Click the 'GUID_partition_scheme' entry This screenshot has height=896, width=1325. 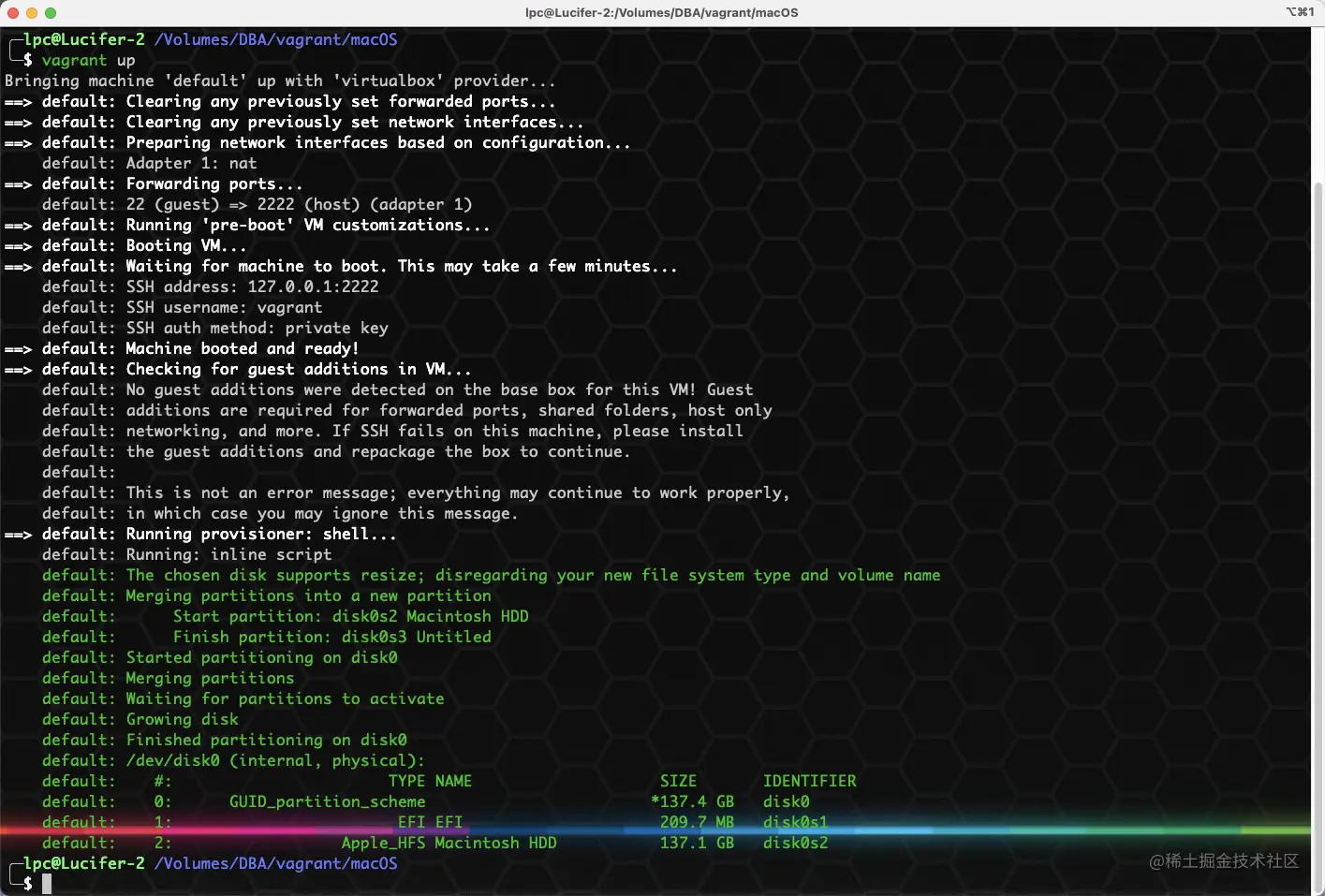coord(327,802)
